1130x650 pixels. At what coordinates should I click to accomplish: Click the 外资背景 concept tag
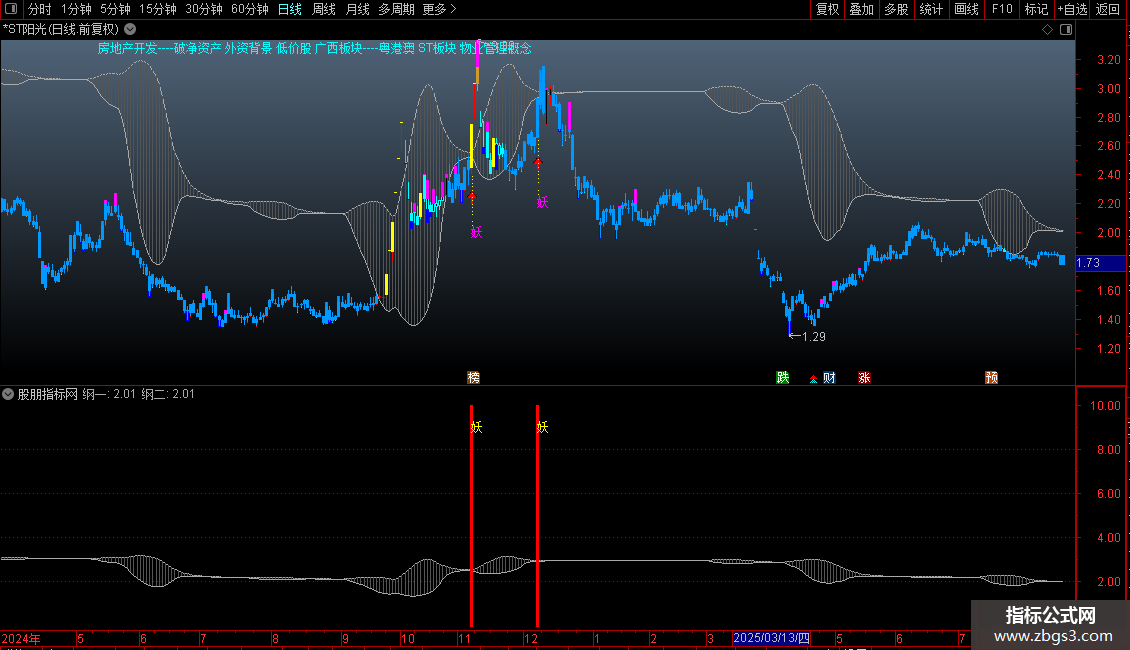coord(249,48)
